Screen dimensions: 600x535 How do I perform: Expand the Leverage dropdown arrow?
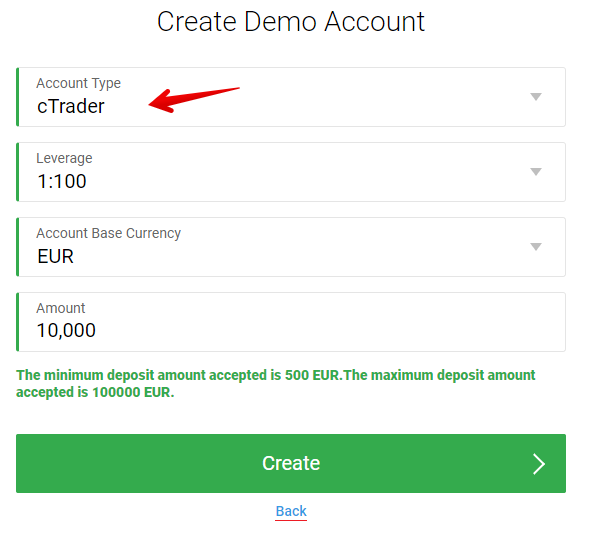tap(536, 172)
